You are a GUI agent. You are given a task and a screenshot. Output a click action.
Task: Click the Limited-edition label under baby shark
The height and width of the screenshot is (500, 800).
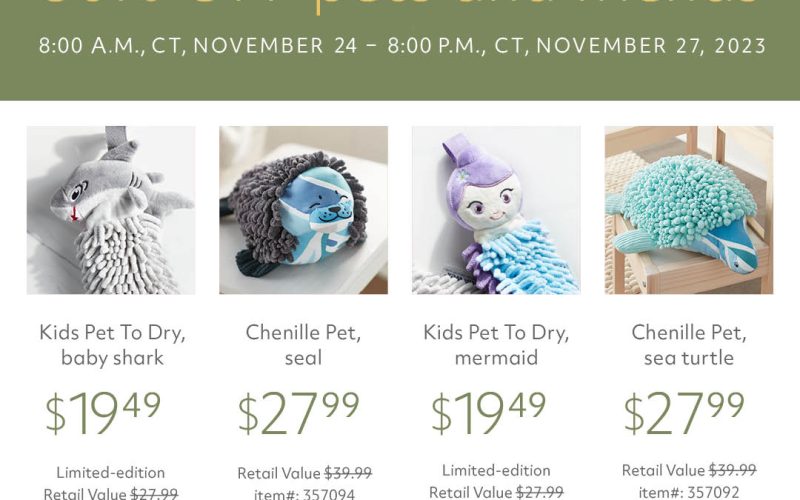click(111, 472)
